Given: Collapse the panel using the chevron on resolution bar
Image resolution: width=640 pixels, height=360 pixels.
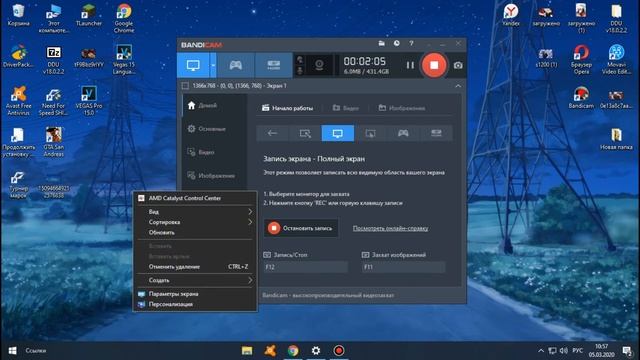Looking at the screenshot, I should 458,86.
